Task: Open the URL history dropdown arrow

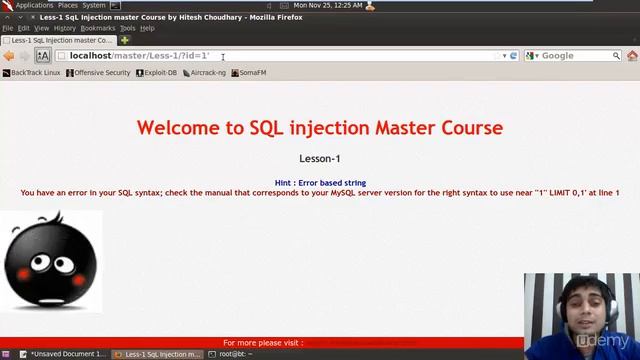Action: click(504, 56)
